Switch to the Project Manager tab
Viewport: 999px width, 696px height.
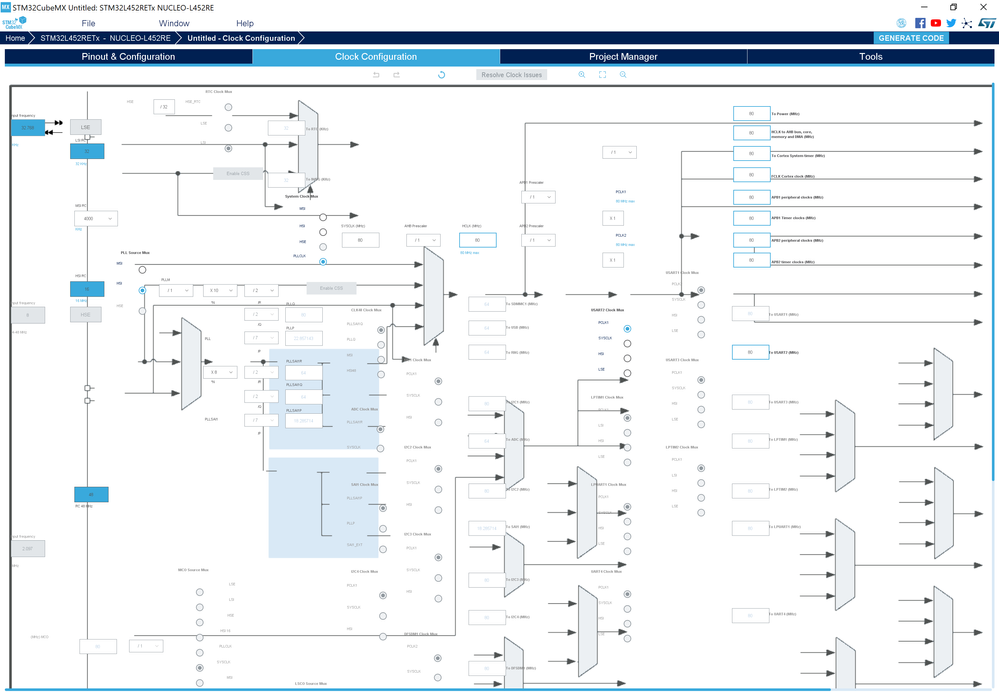[x=623, y=57]
